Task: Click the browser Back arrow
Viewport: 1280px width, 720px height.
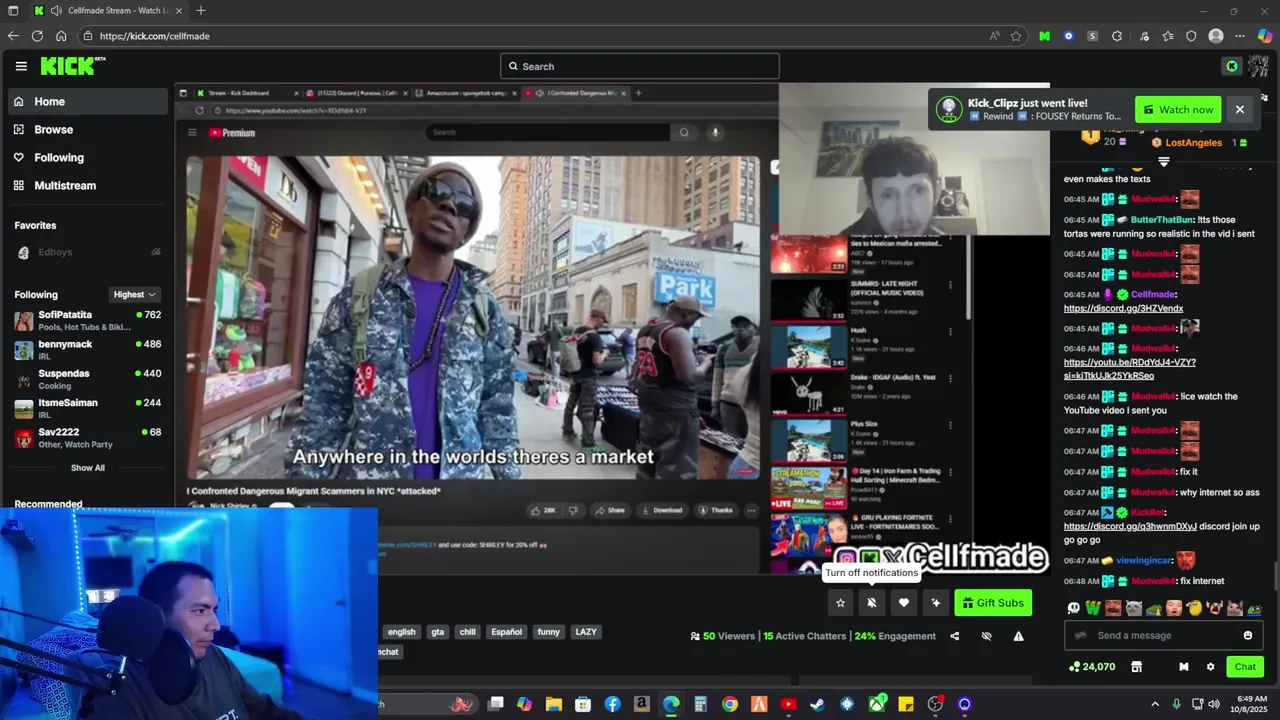Action: (13, 36)
